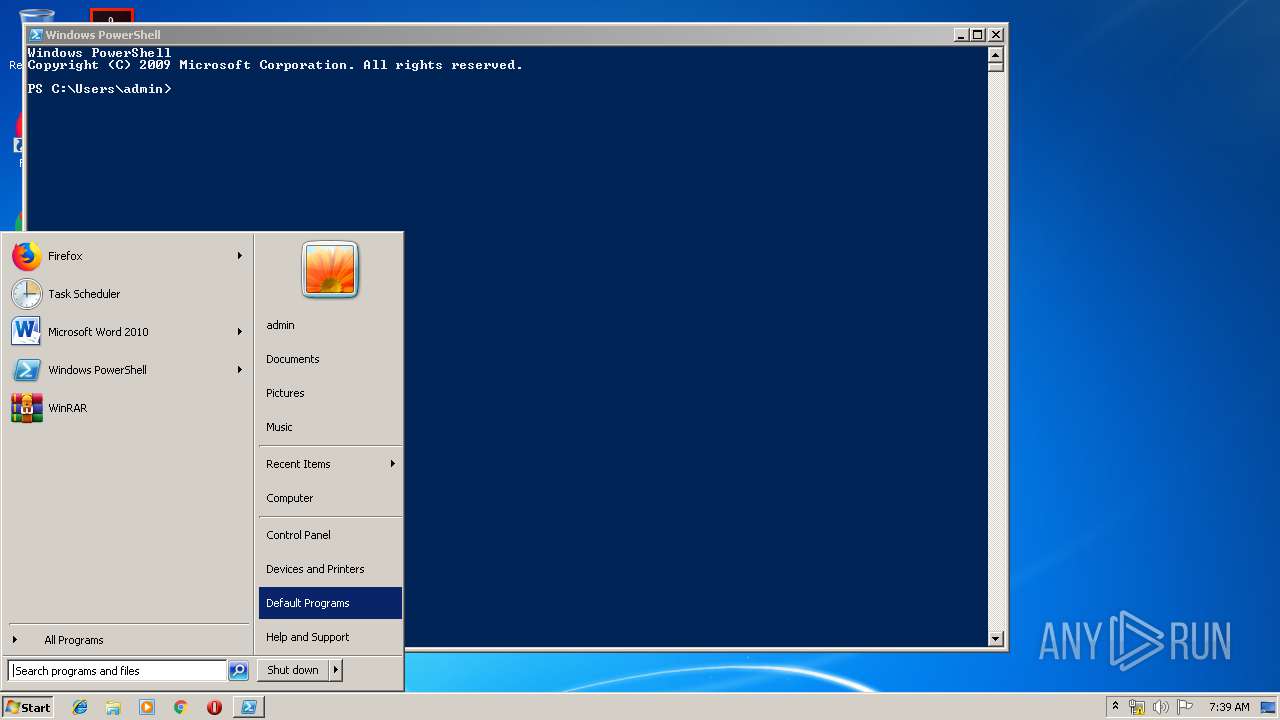The height and width of the screenshot is (720, 1280).
Task: Click the search magnifier button
Action: [x=238, y=671]
